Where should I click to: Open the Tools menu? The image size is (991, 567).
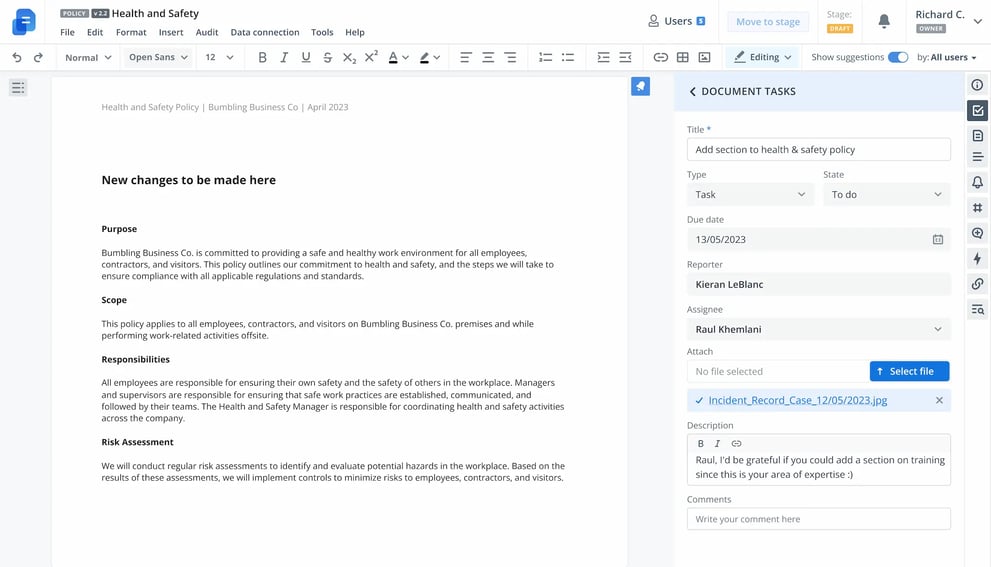(x=322, y=32)
